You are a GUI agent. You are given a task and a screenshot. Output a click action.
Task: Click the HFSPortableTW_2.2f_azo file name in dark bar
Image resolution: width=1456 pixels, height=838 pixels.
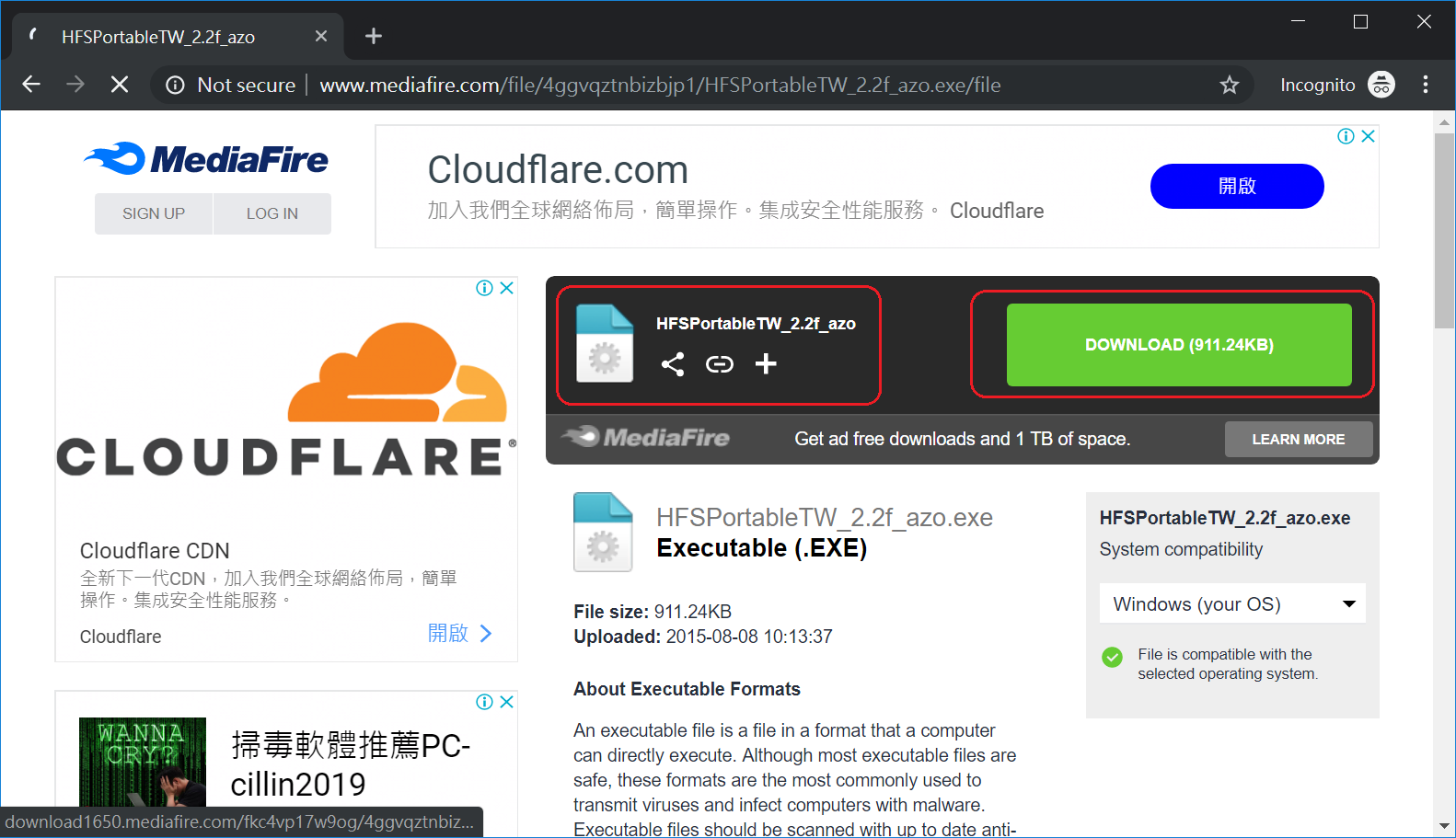pyautogui.click(x=756, y=324)
